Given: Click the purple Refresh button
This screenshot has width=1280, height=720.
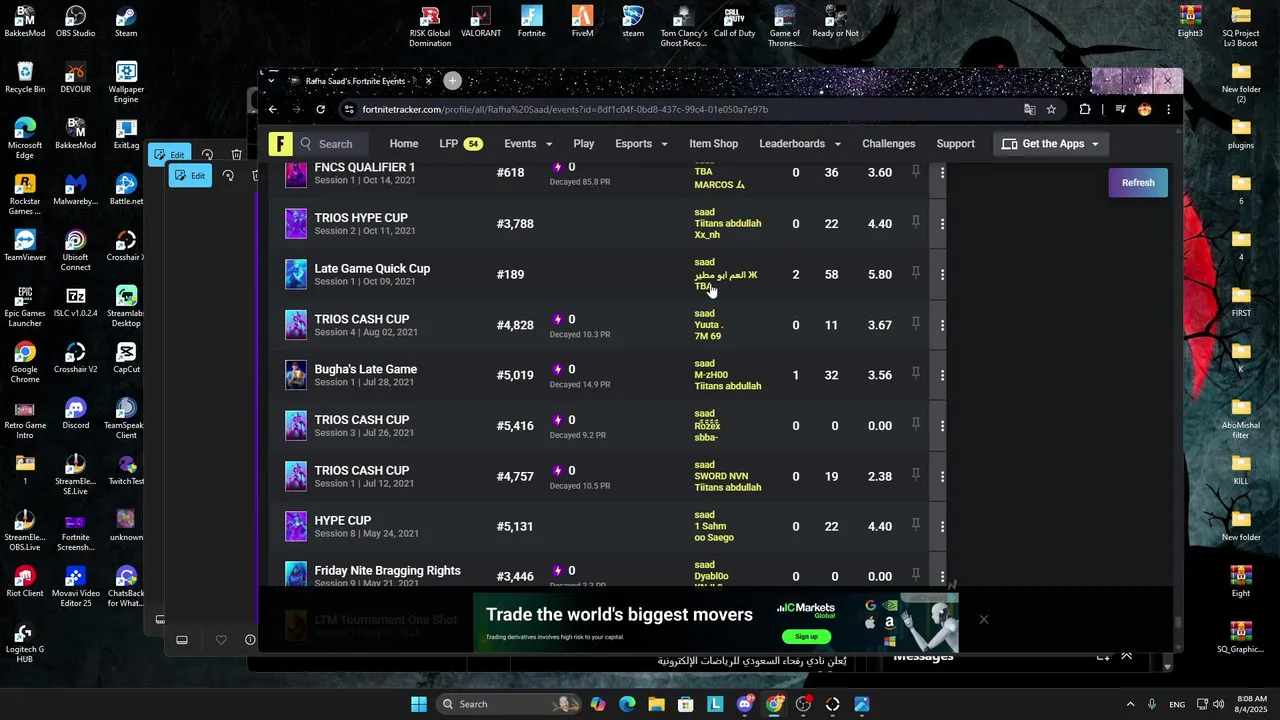Looking at the screenshot, I should point(1138,183).
